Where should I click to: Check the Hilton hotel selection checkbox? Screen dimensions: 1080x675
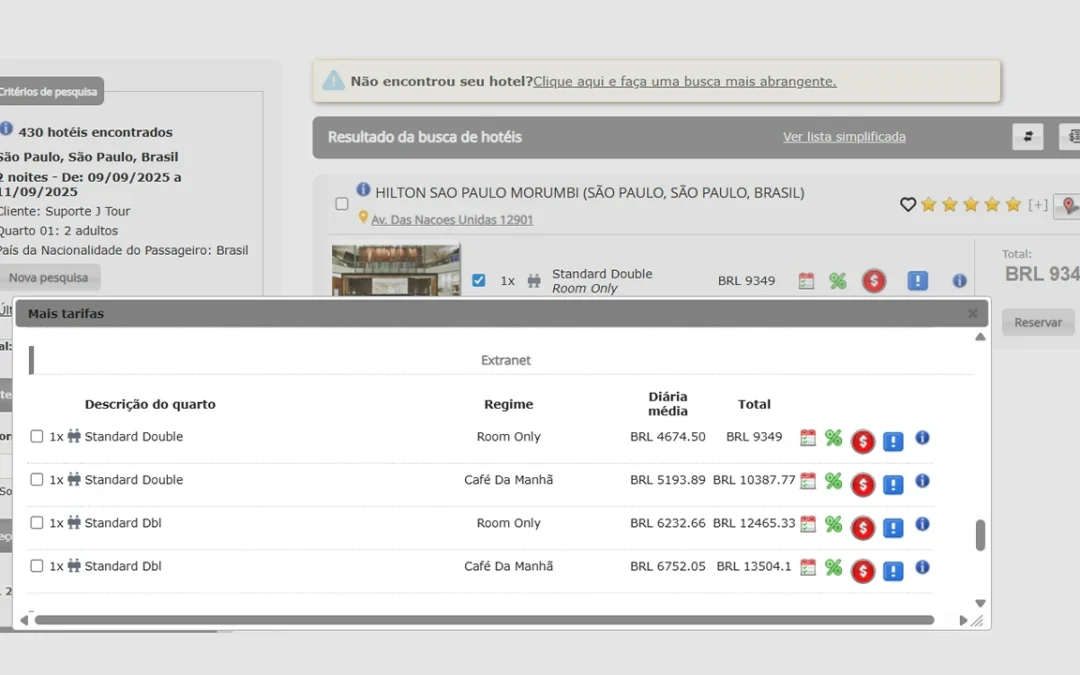(341, 203)
